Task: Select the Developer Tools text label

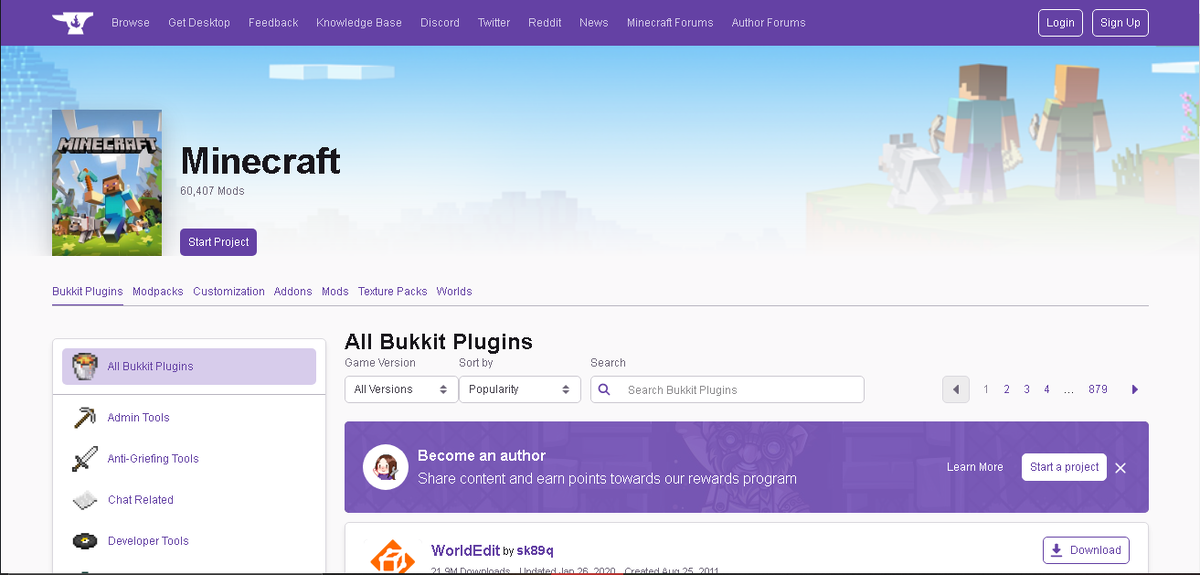Action: 148,541
